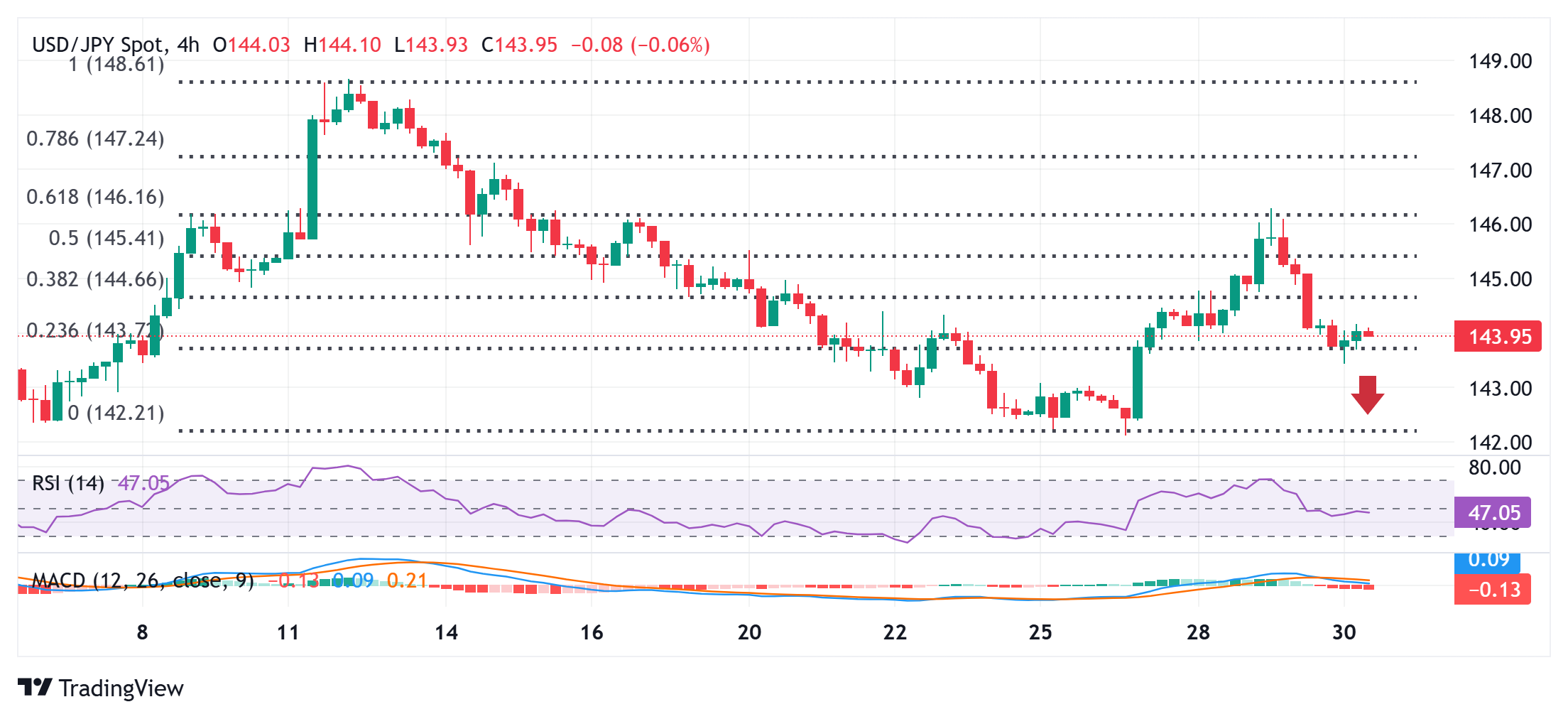The image size is (1568, 719).
Task: Click the 0 (142.21) Fibonacci level label
Action: [x=116, y=413]
